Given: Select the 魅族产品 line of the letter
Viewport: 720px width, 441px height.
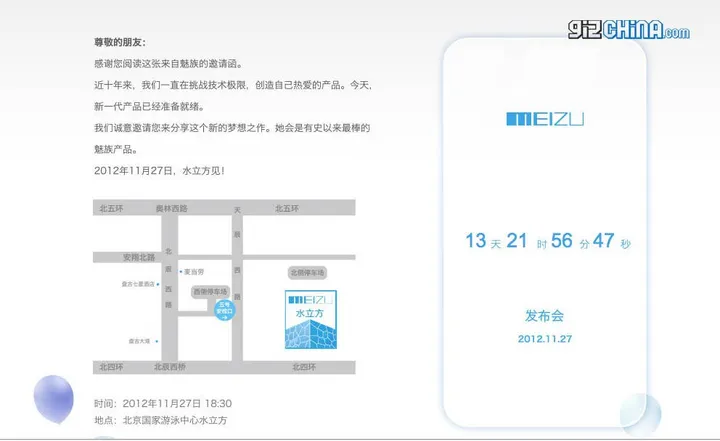Looking at the screenshot, I should coord(116,149).
